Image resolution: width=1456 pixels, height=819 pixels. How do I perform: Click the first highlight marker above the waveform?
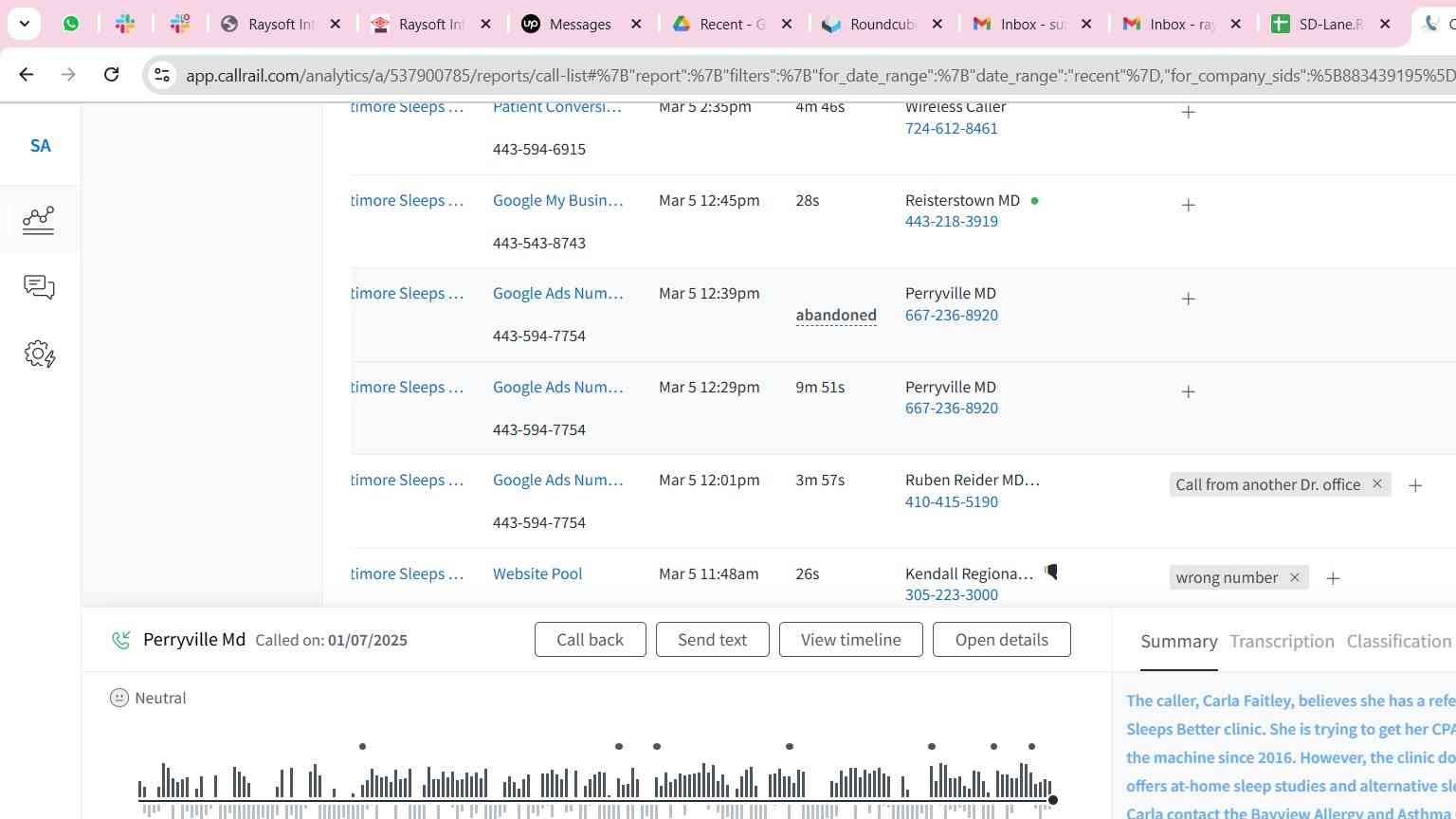coord(362,747)
